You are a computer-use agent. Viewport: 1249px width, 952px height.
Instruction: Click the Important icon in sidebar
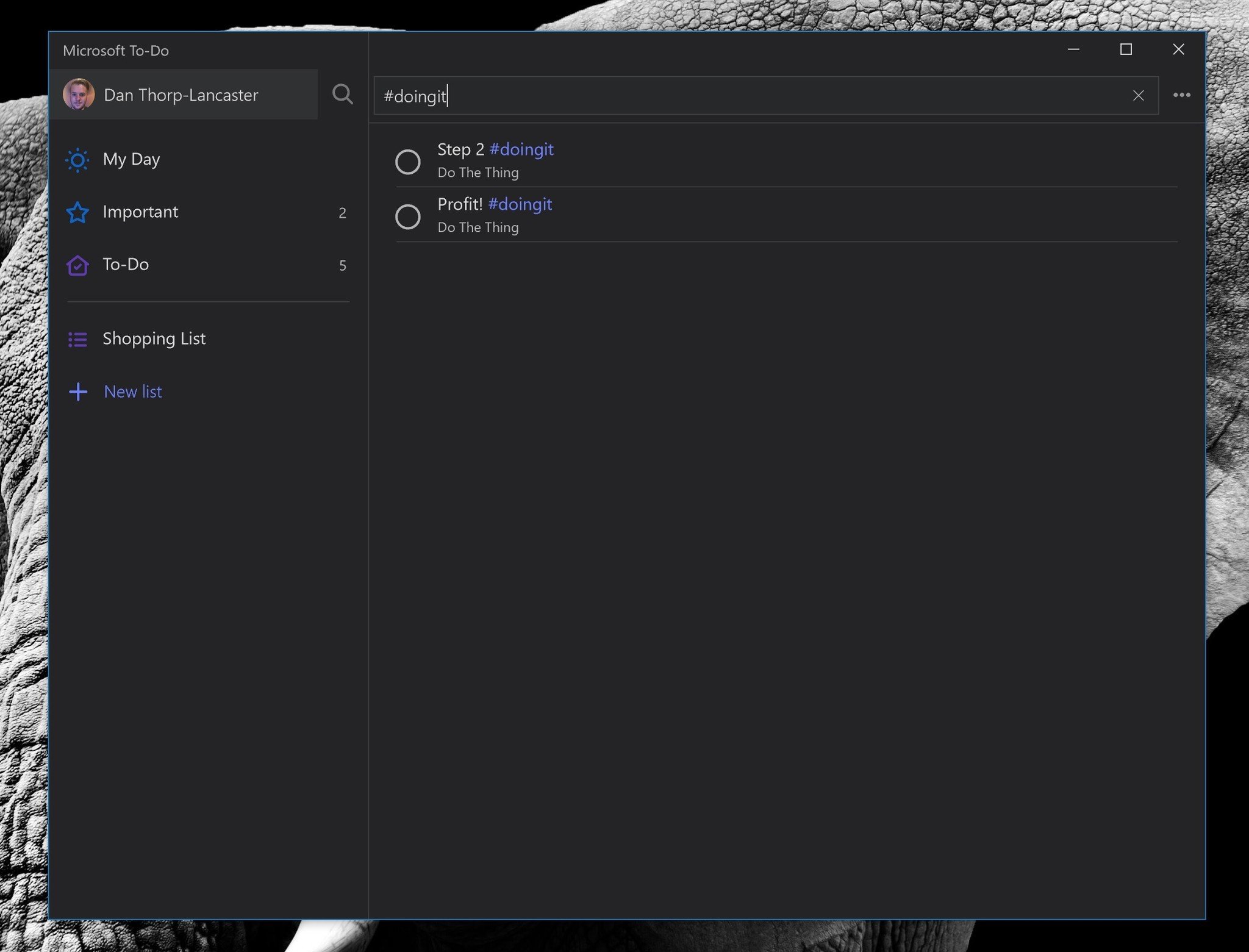click(78, 211)
